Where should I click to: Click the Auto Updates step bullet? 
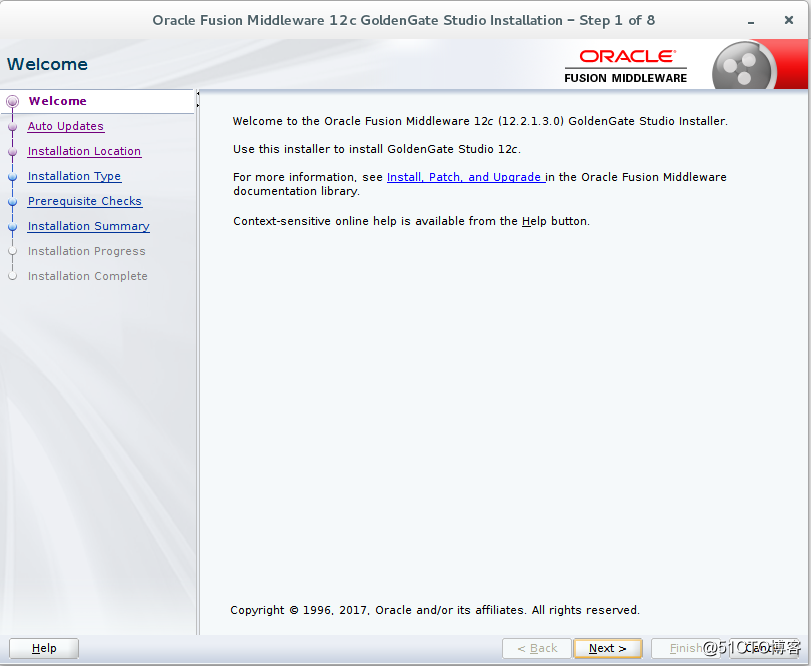12,127
